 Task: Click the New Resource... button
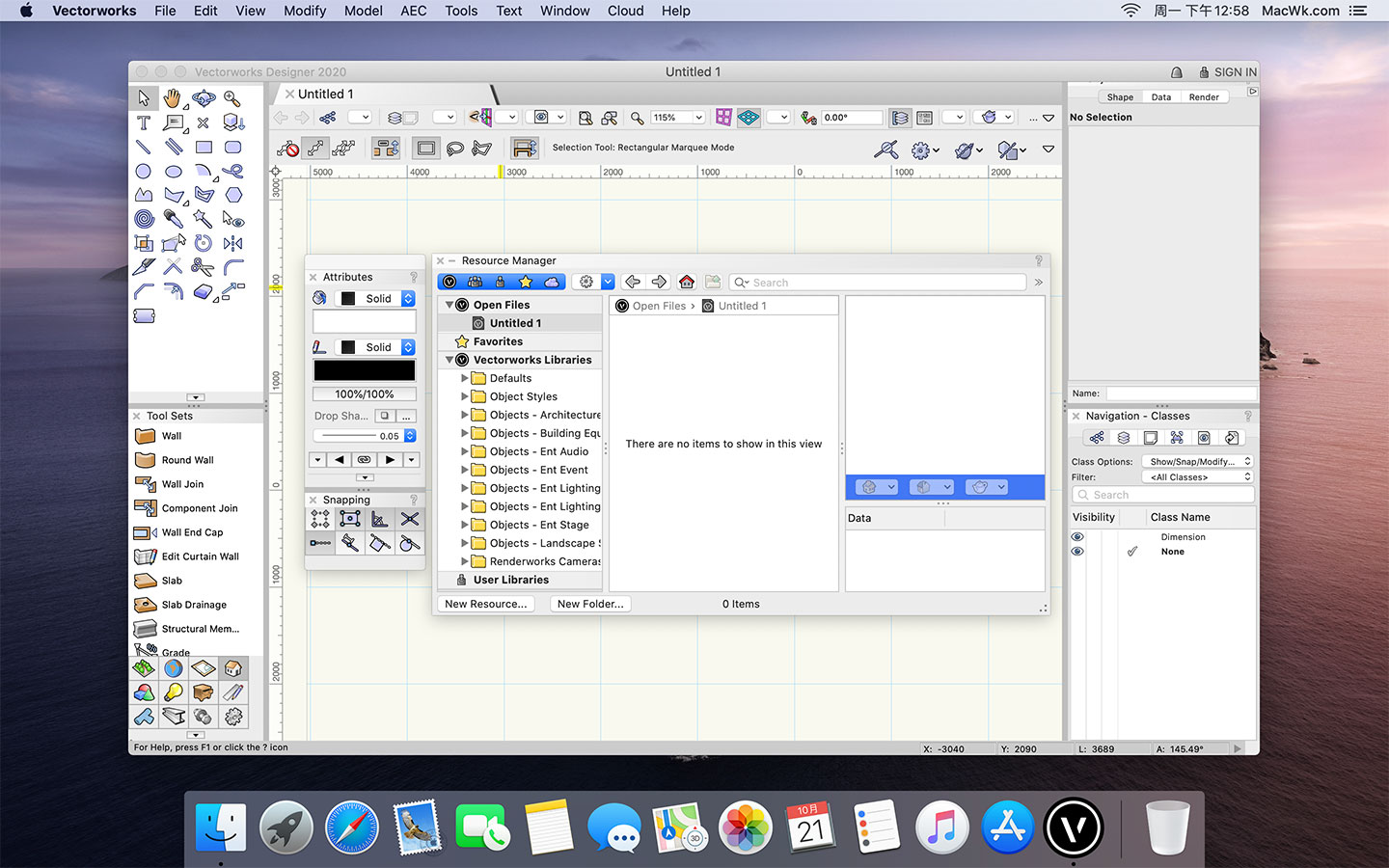(x=486, y=604)
